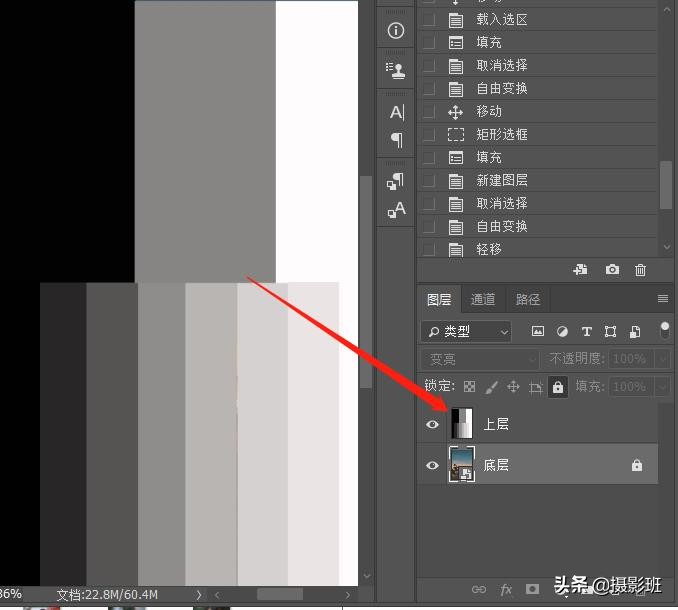This screenshot has height=610, width=678.
Task: Click History panel scroll down arrow
Action: (666, 247)
